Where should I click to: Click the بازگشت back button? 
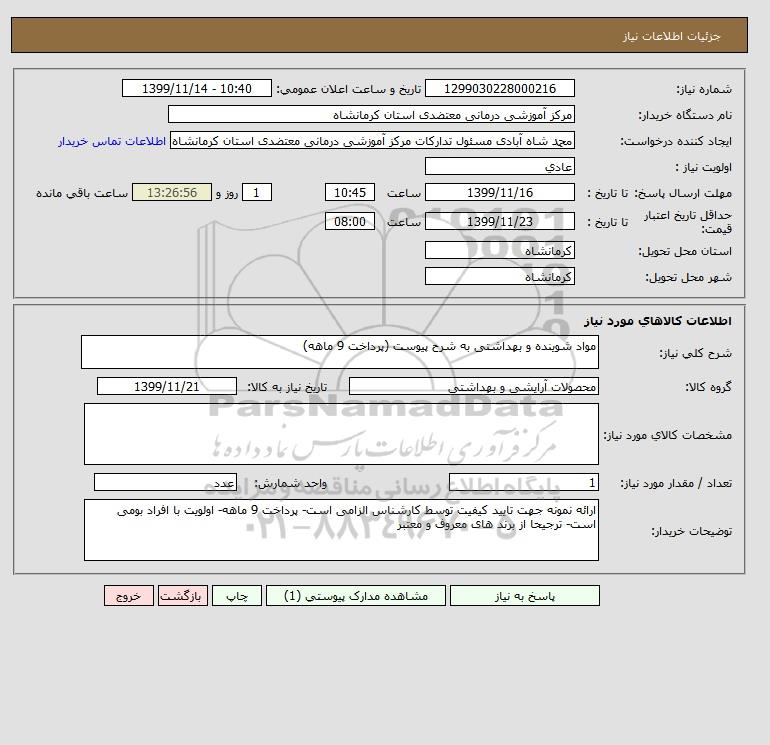183,596
